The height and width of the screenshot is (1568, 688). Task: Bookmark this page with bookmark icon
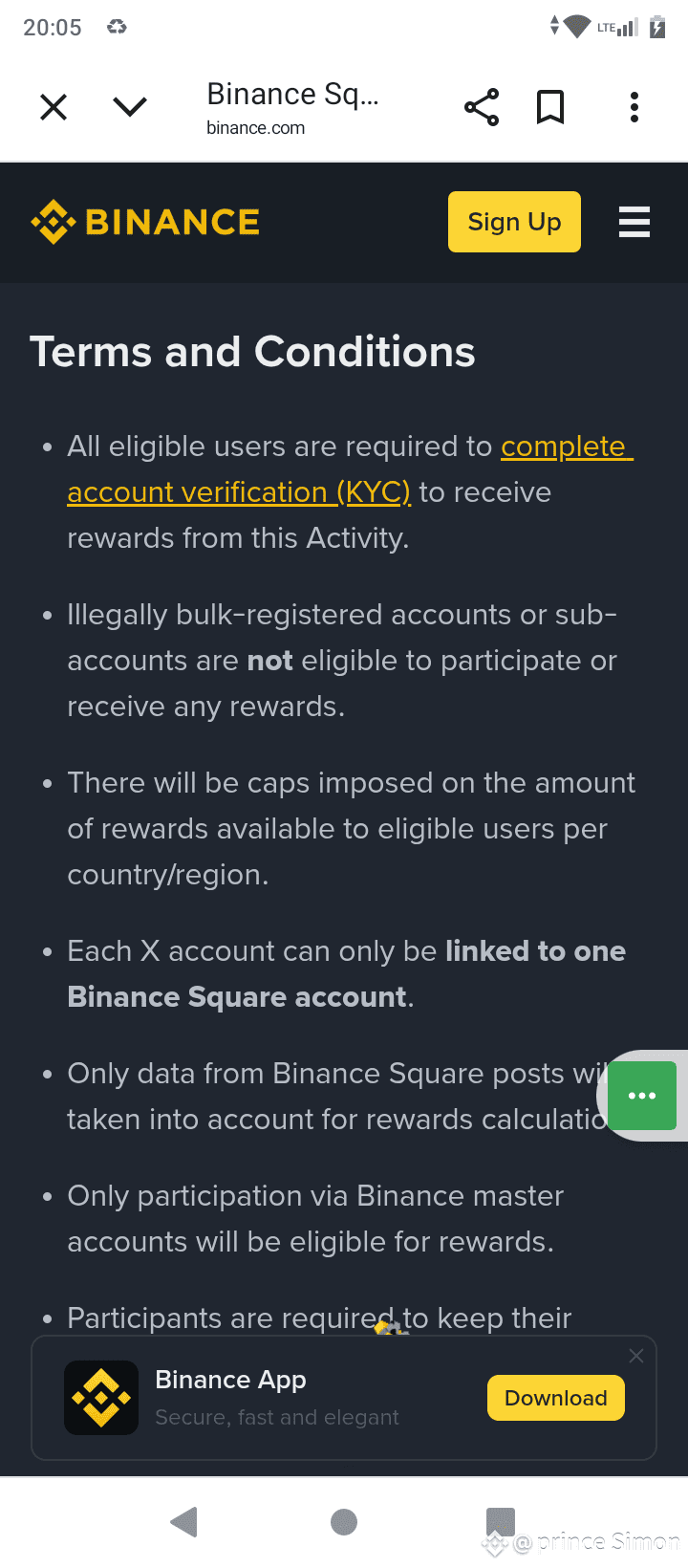pos(550,107)
